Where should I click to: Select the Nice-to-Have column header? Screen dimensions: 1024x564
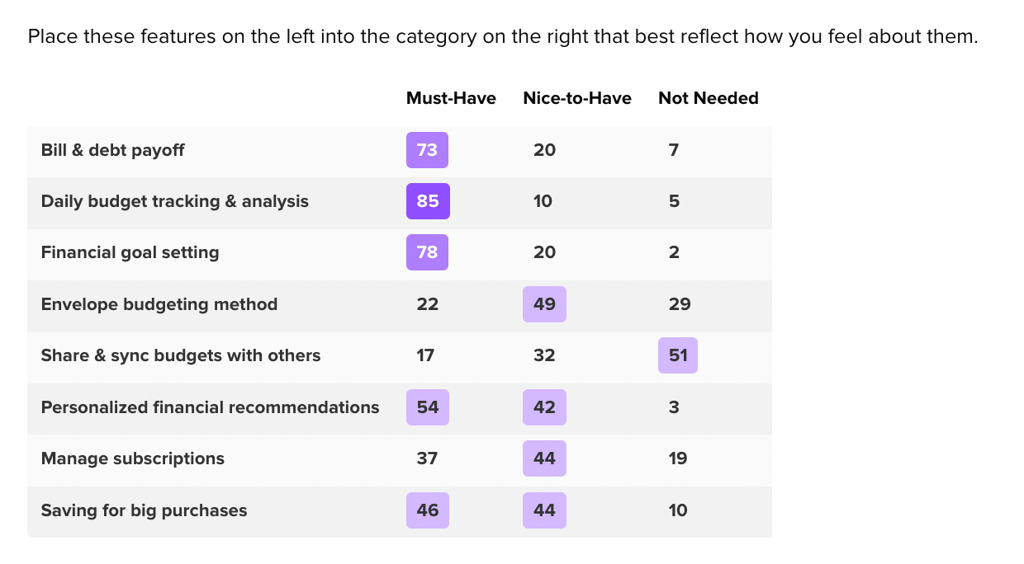tap(577, 98)
